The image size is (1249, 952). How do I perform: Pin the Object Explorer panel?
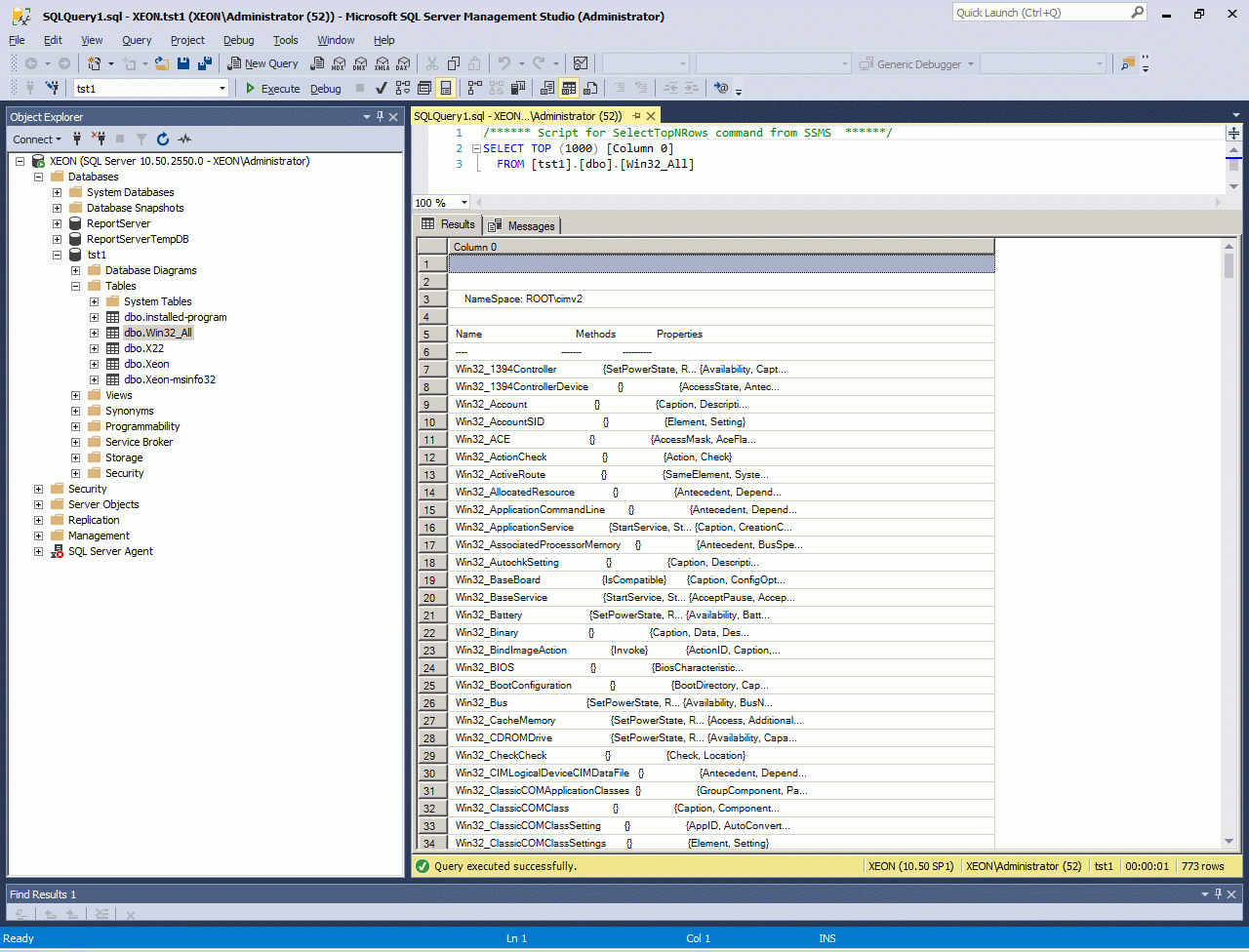point(380,116)
